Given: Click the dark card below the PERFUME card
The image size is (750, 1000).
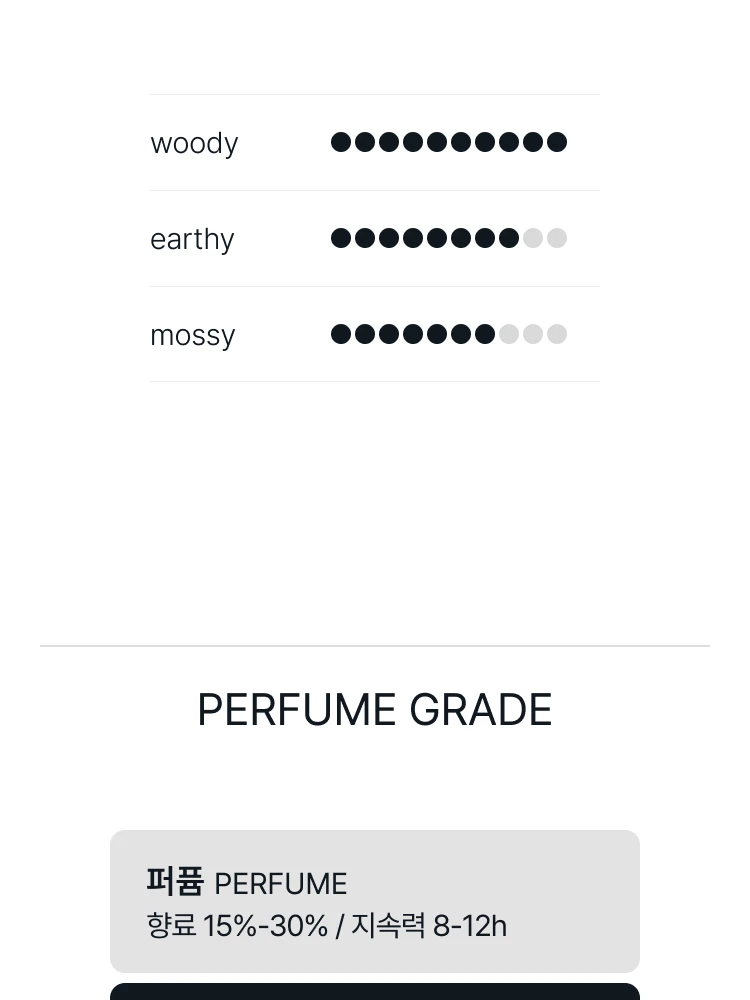Looking at the screenshot, I should [374, 992].
